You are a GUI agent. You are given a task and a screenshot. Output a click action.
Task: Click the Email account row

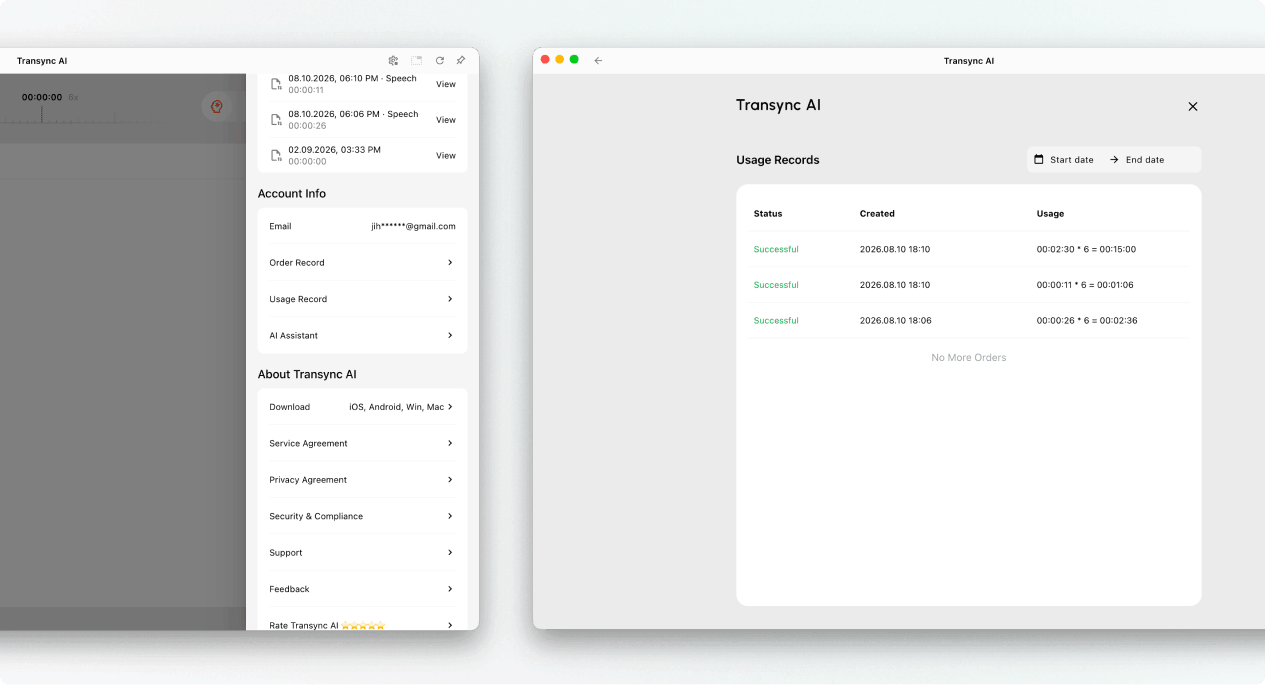362,227
